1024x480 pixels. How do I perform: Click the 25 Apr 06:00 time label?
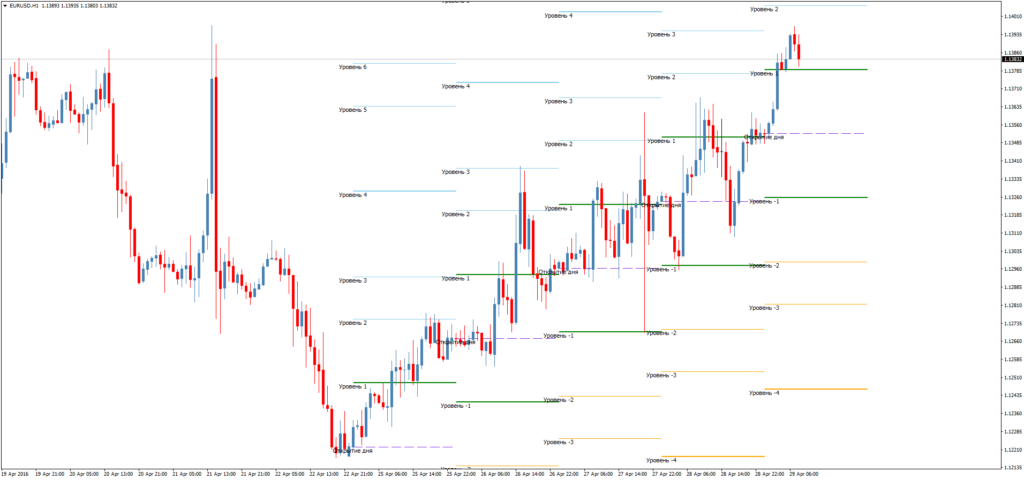391,474
